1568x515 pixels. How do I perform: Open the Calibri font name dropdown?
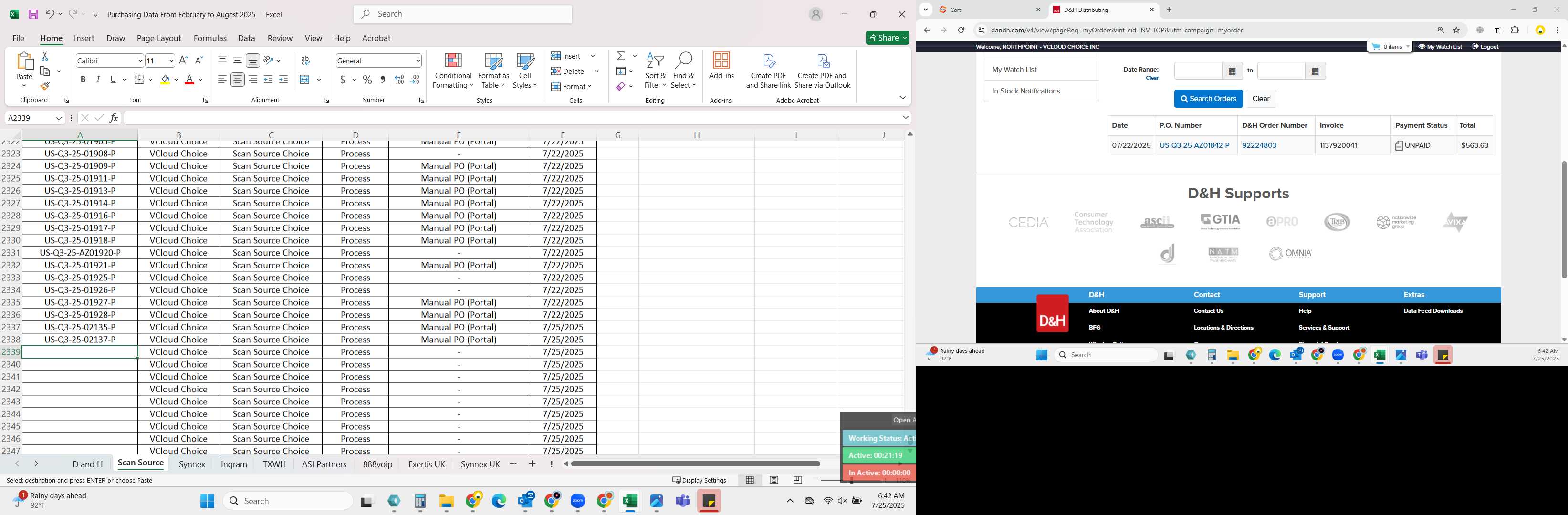(140, 61)
